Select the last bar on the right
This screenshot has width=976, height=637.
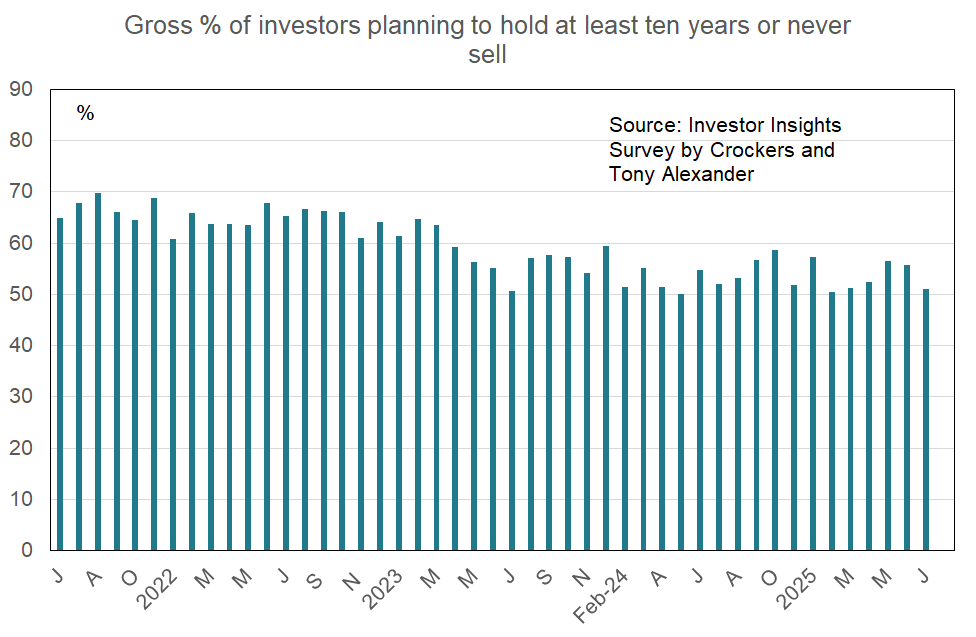point(926,420)
